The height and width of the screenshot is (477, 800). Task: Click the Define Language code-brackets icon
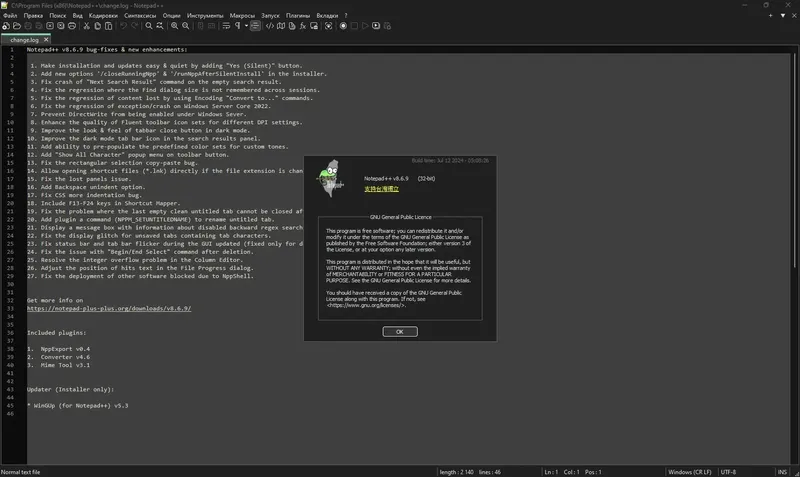[270, 26]
